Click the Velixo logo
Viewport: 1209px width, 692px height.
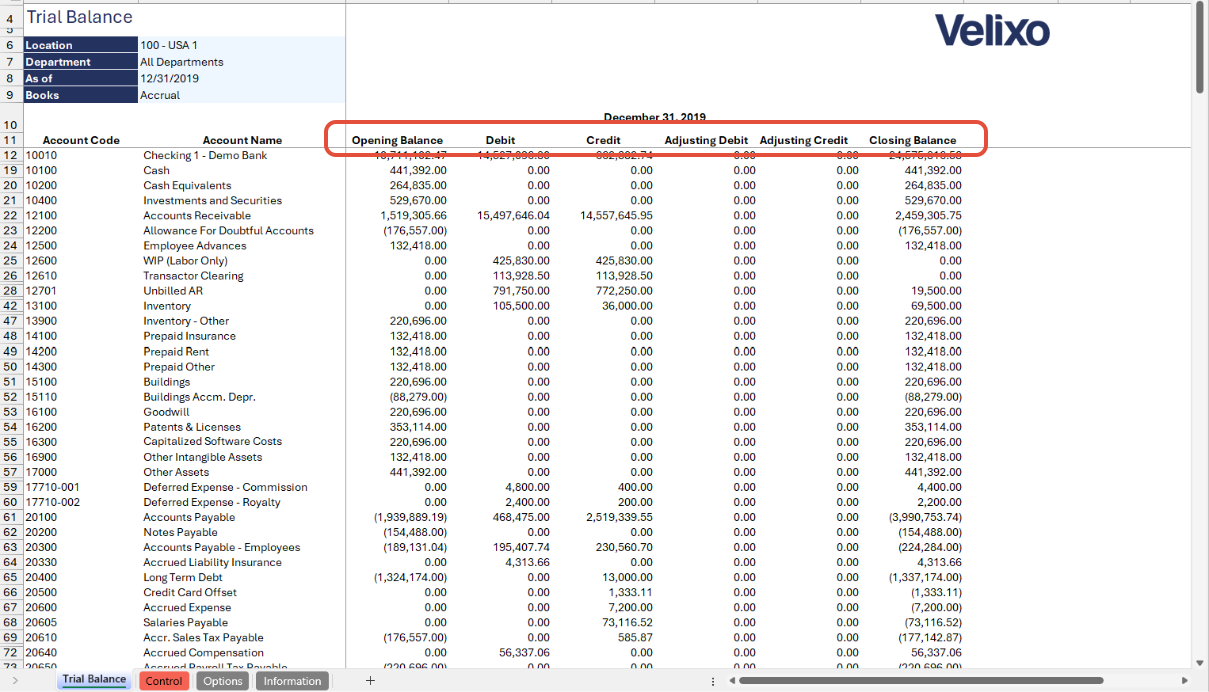point(992,31)
